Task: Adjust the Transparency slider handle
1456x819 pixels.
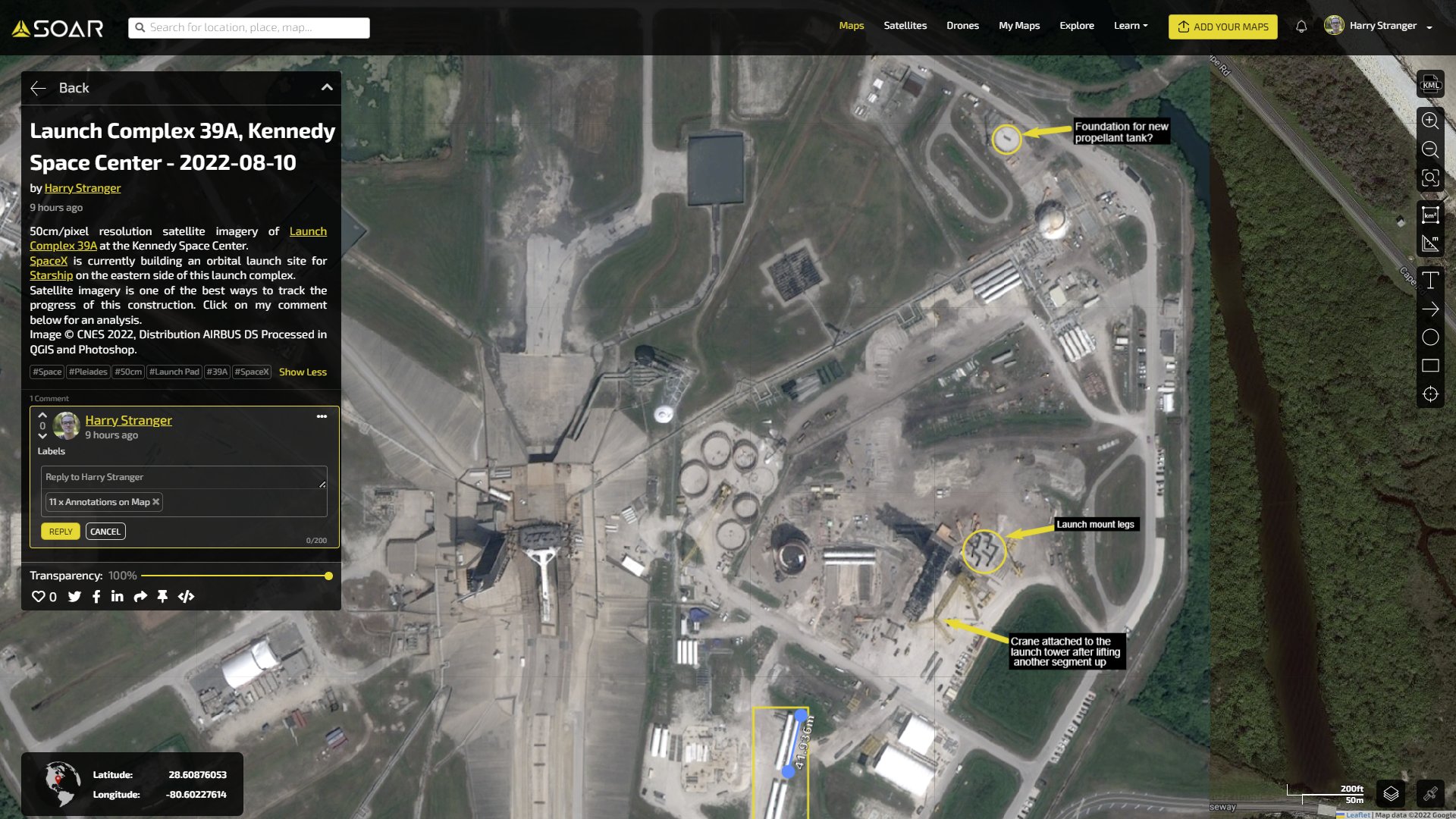Action: [x=328, y=576]
